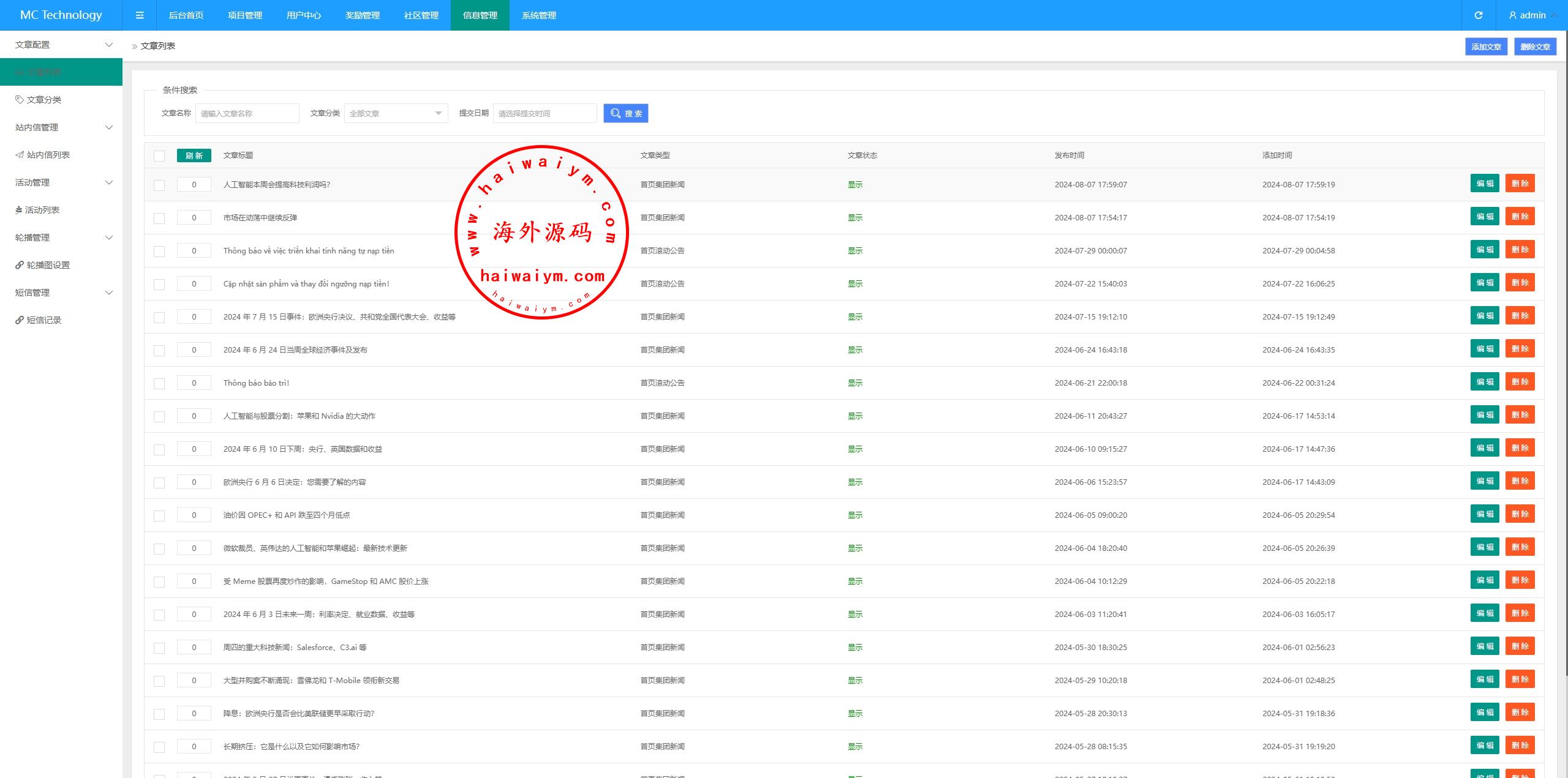
Task: Open 文章分类 with tag icon
Action: click(x=43, y=100)
